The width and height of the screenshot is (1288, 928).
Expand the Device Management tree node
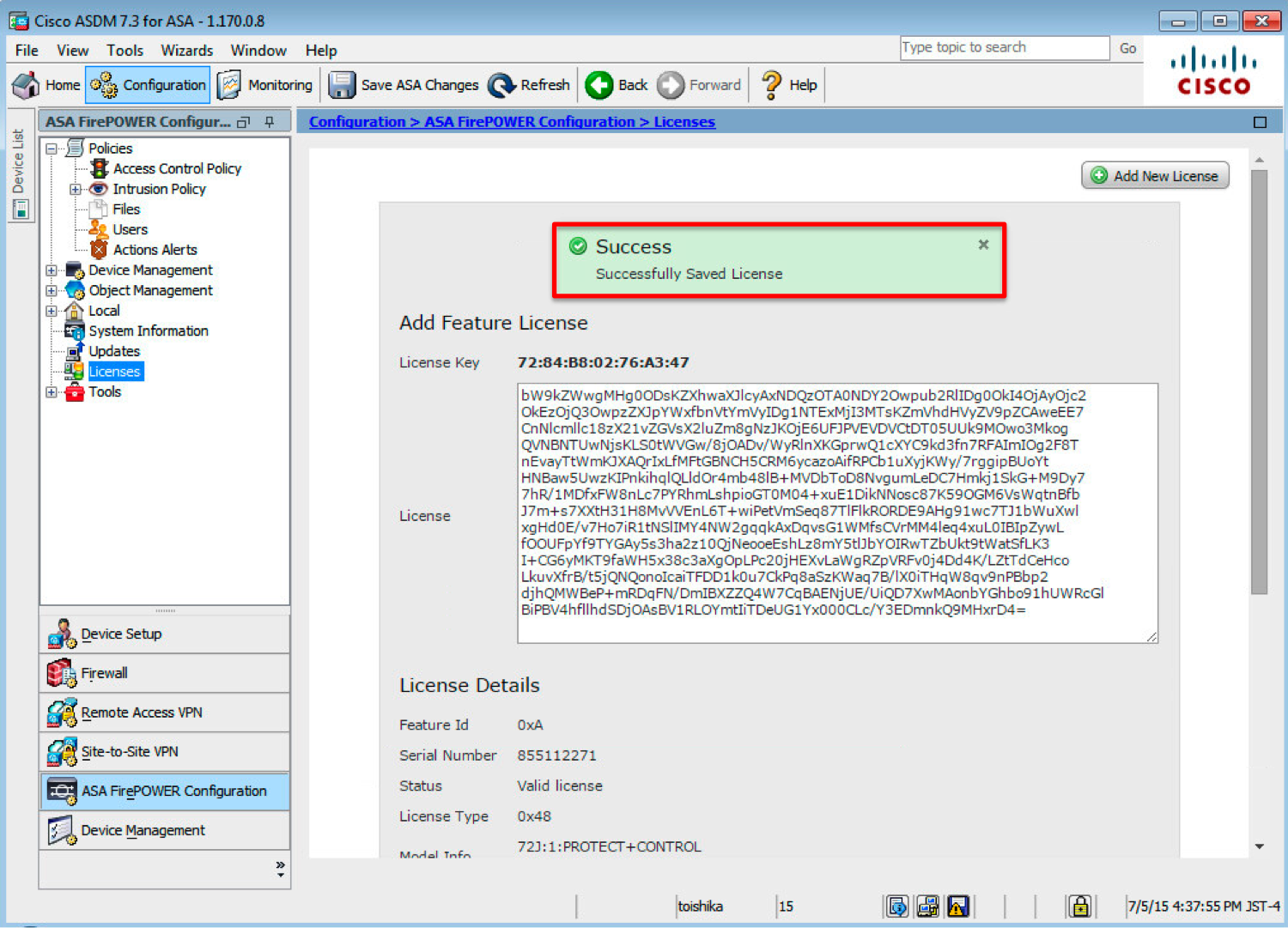pos(52,270)
